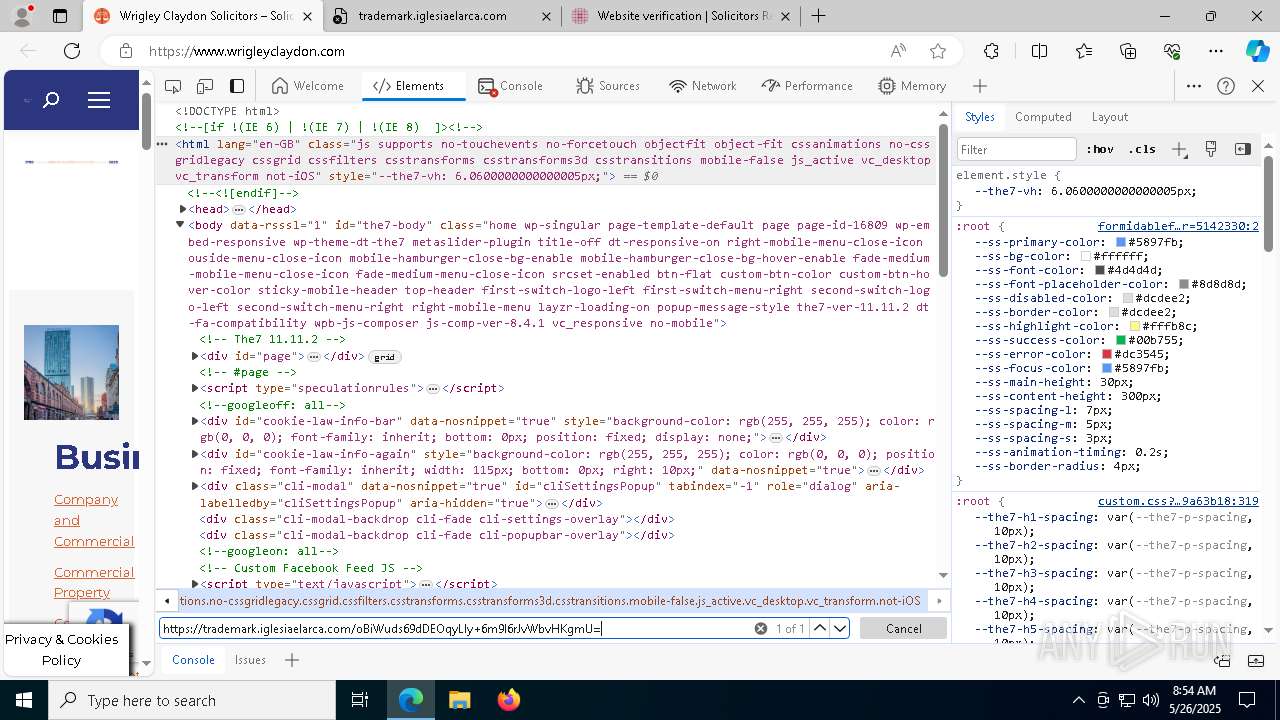Screen dimensions: 1280x720
Task: Open File Explorer from taskbar
Action: click(459, 700)
